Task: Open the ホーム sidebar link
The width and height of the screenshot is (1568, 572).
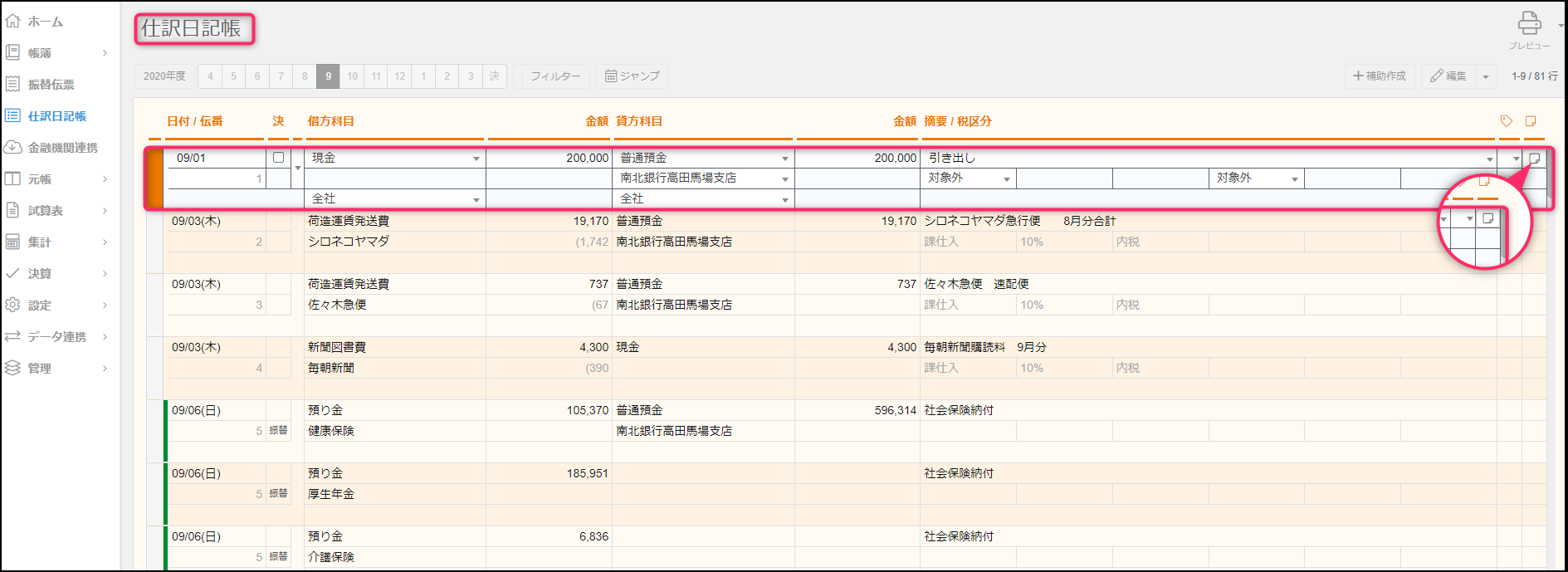Action: (46, 22)
